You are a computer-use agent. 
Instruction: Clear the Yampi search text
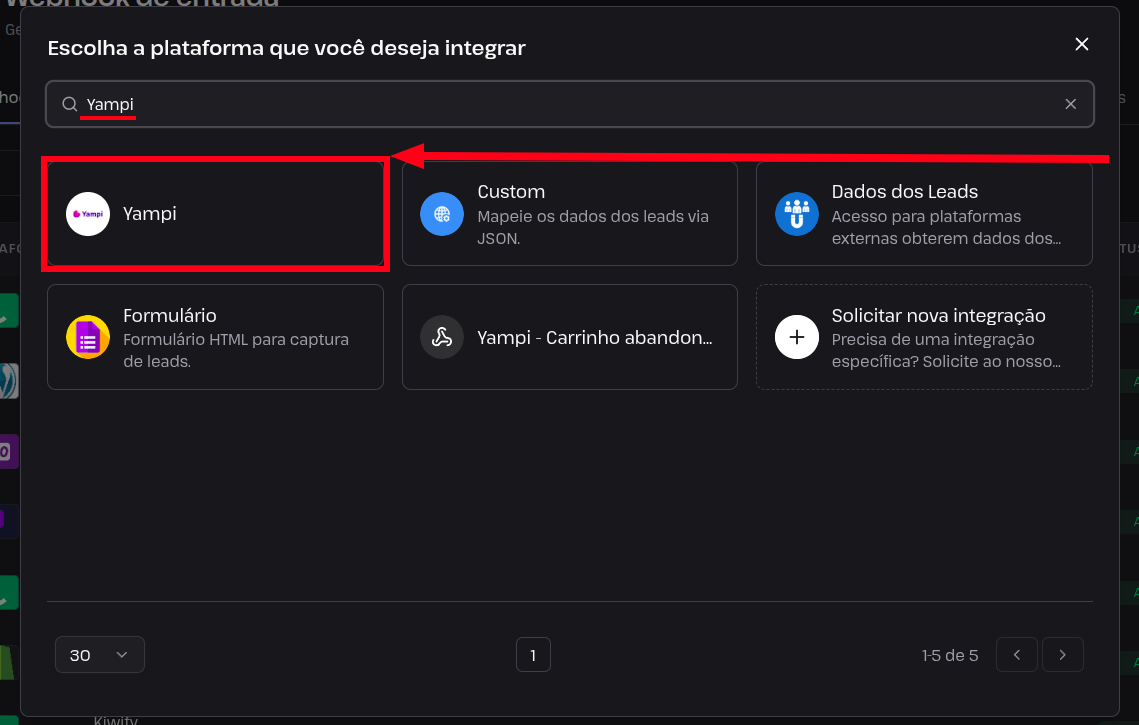pos(1071,104)
